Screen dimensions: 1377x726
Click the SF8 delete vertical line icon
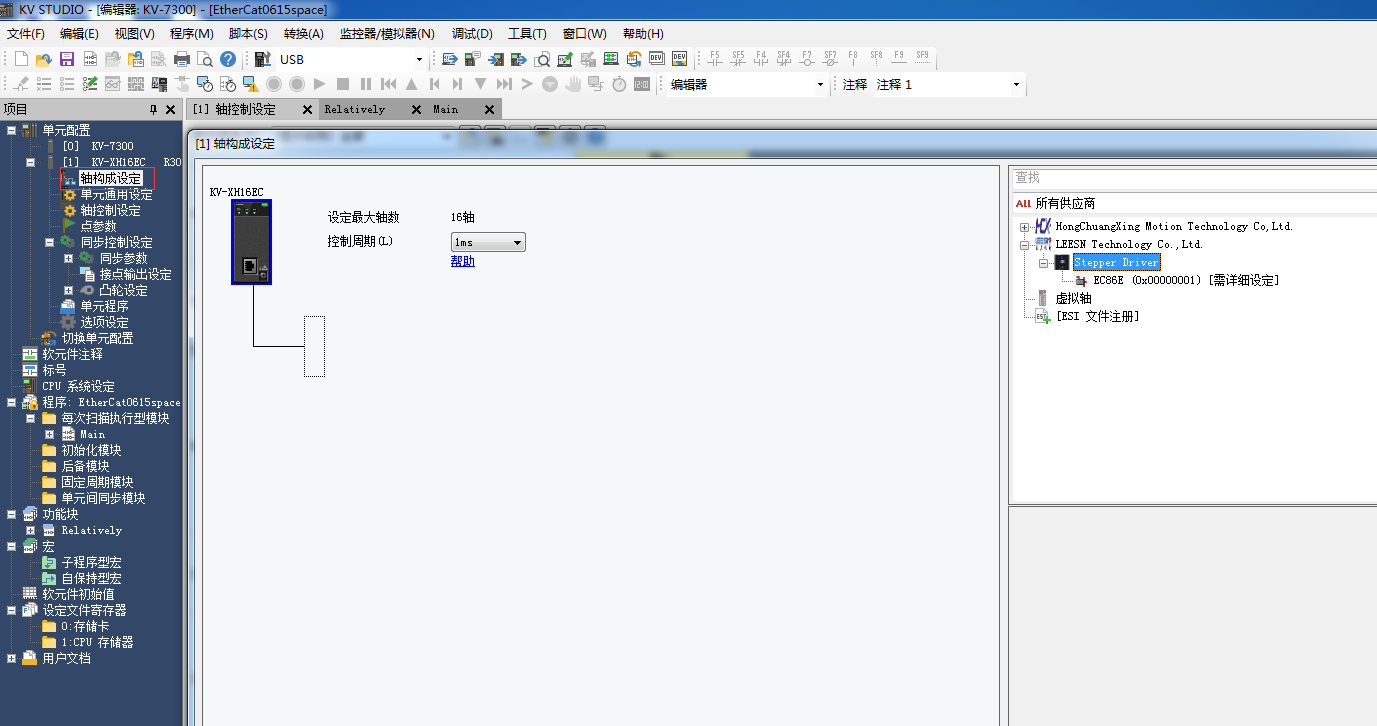876,58
